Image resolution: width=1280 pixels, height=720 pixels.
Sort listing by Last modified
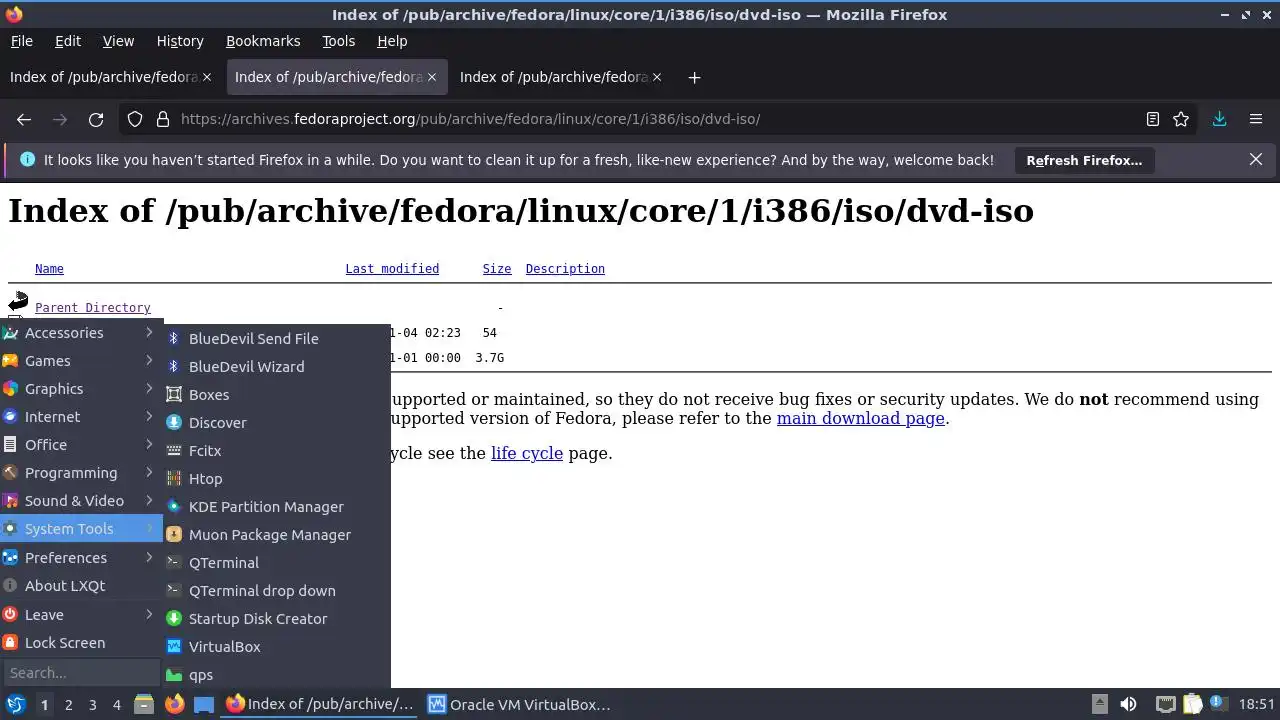[392, 269]
